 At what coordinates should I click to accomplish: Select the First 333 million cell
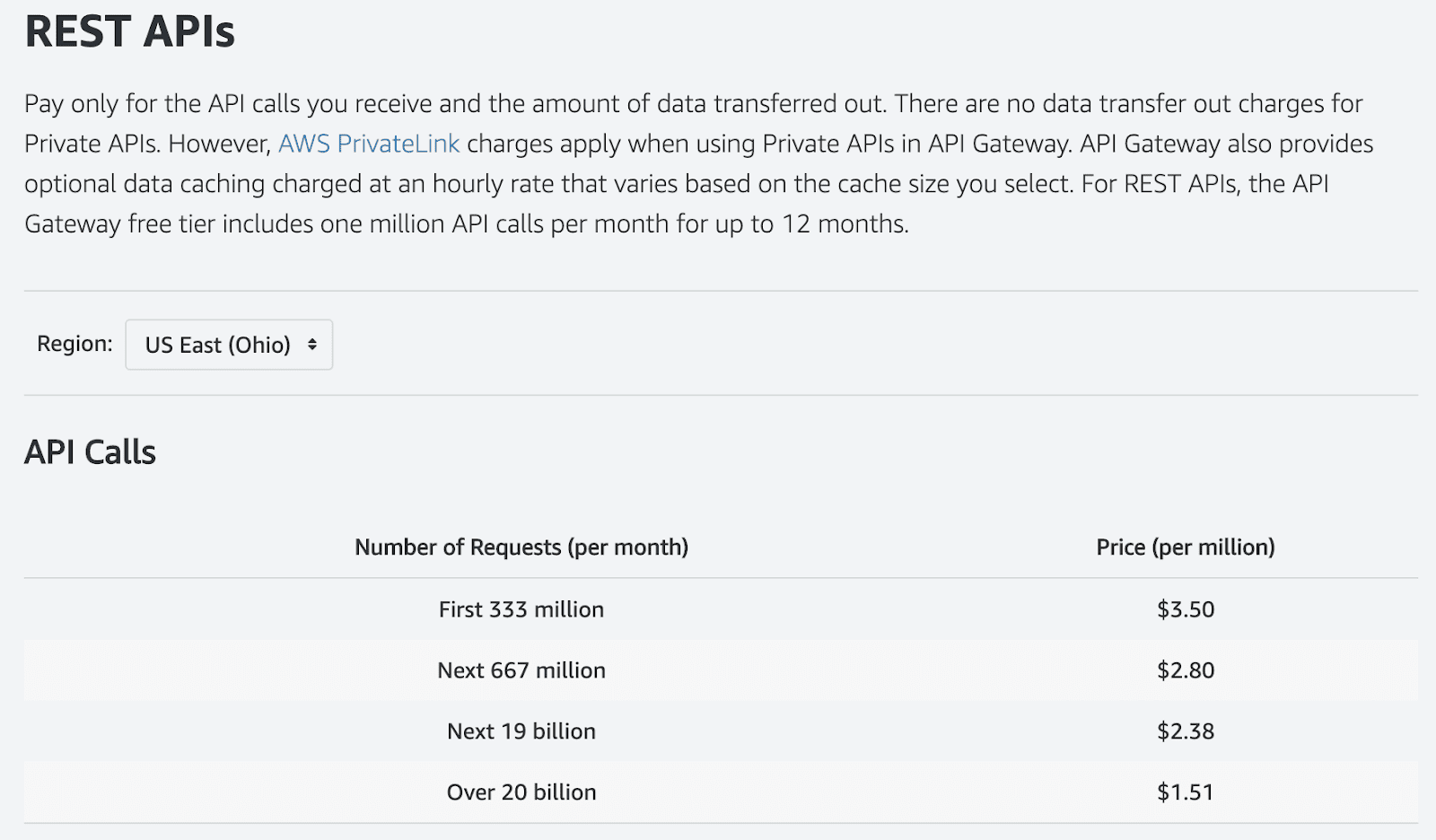[521, 609]
